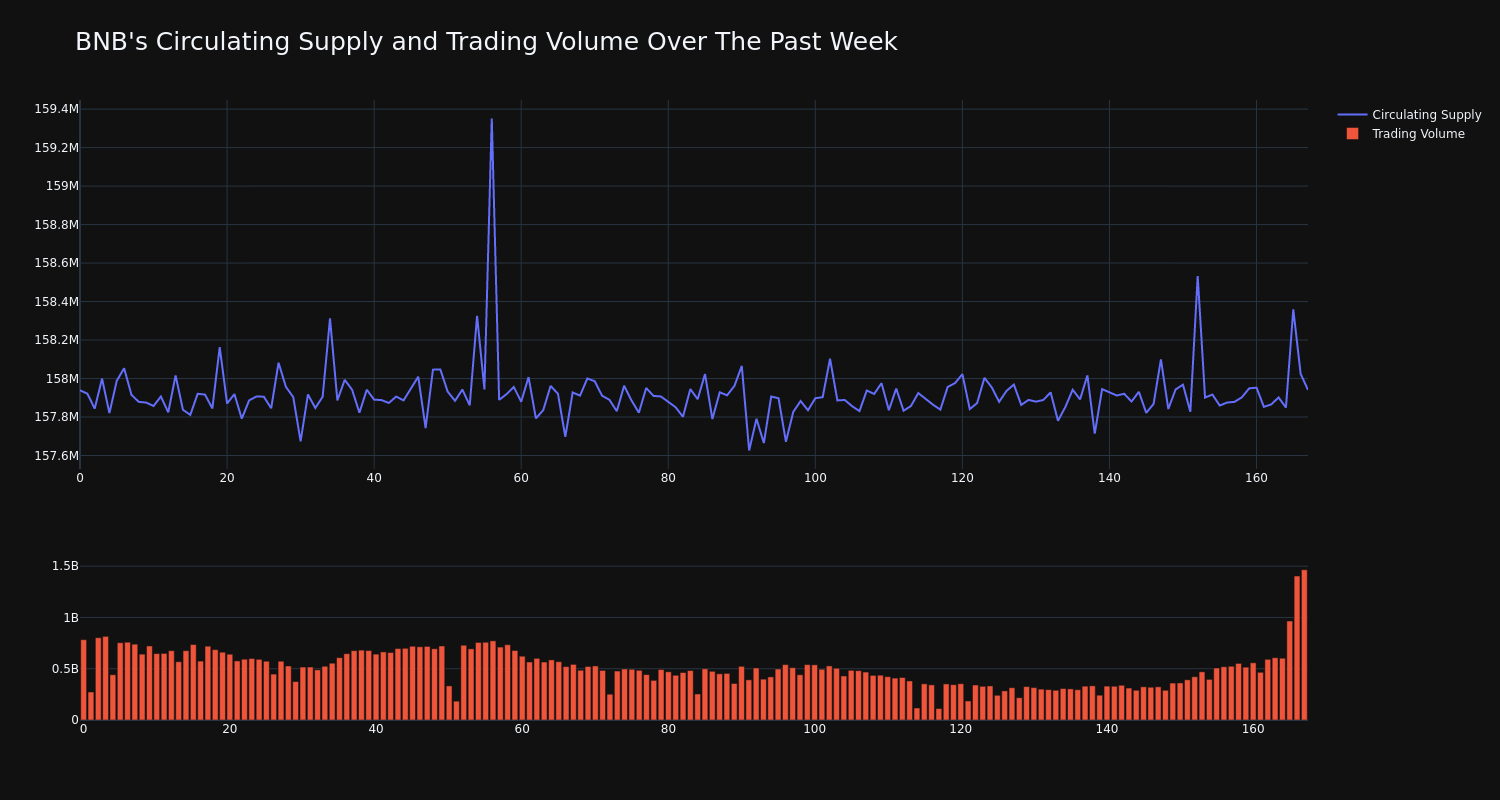Viewport: 1500px width, 800px height.
Task: Click the chart title about BNB's supply
Action: point(486,42)
